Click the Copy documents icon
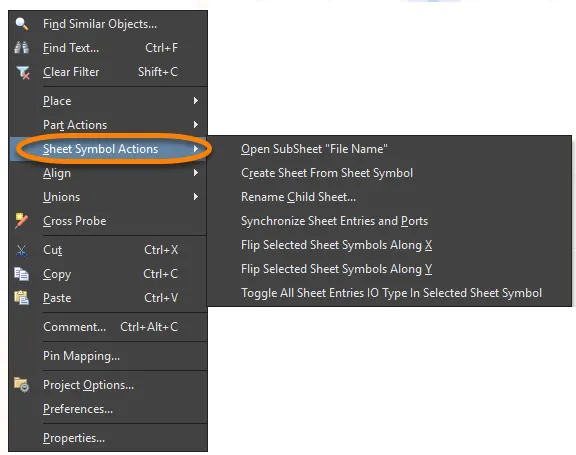The width and height of the screenshot is (576, 455). click(x=21, y=274)
